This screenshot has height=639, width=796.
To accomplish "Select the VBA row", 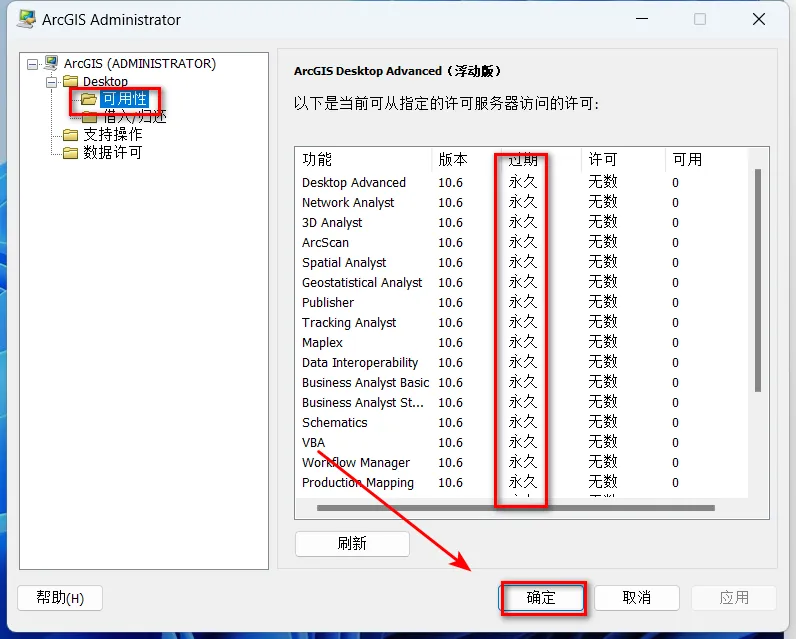I will (x=522, y=443).
